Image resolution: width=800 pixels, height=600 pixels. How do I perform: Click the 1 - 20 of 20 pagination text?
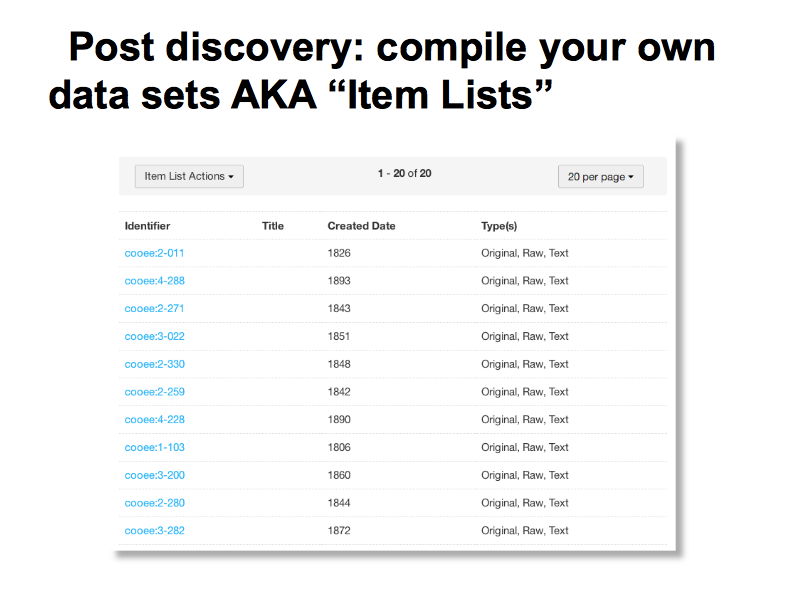(x=405, y=173)
